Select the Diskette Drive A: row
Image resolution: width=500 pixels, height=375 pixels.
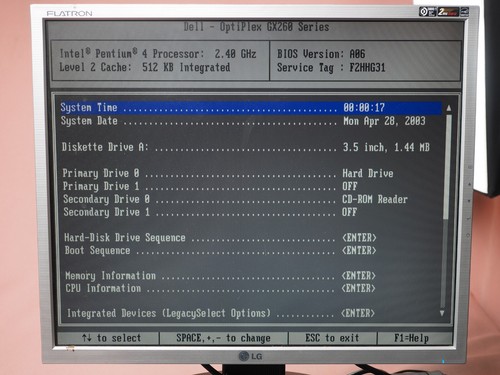click(246, 147)
